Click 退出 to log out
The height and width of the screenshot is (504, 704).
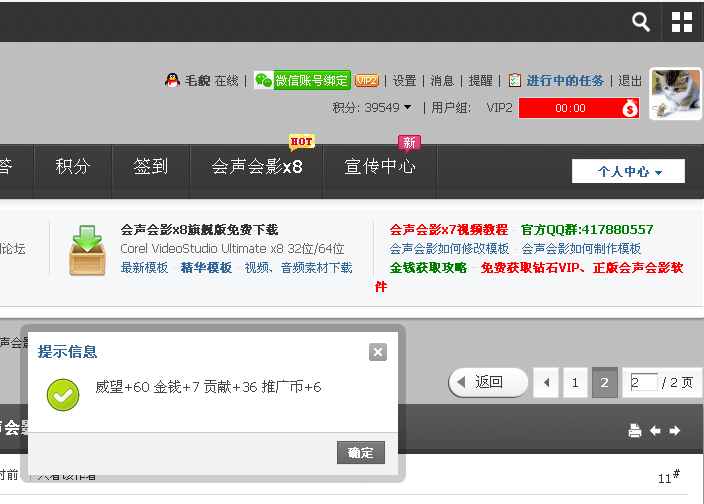coord(630,81)
